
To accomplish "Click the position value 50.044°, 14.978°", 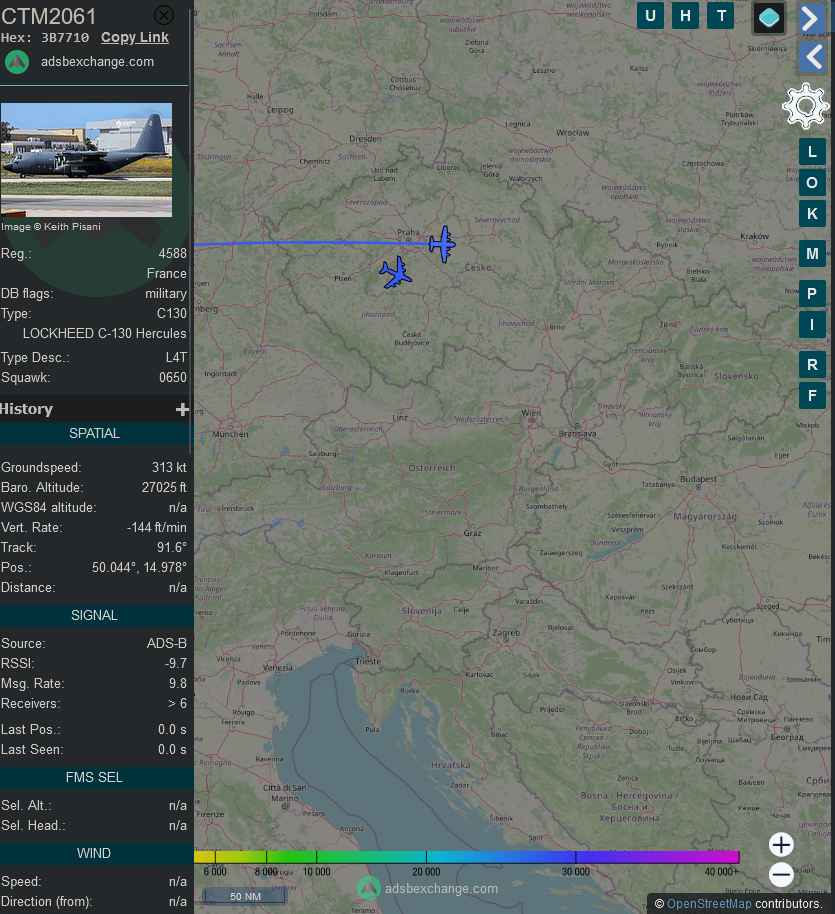I will point(139,568).
